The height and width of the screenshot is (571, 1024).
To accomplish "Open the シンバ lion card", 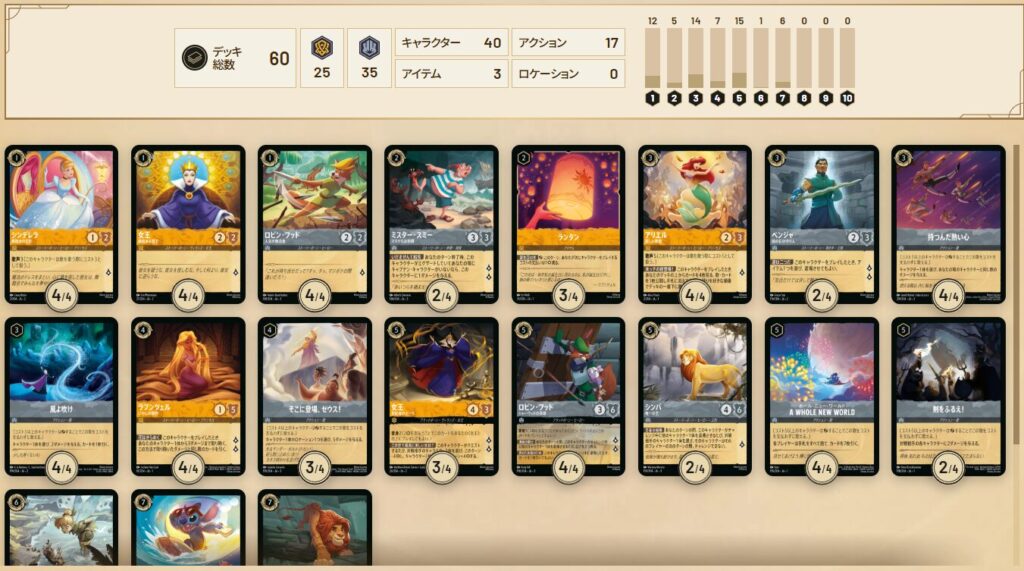I will coord(695,397).
